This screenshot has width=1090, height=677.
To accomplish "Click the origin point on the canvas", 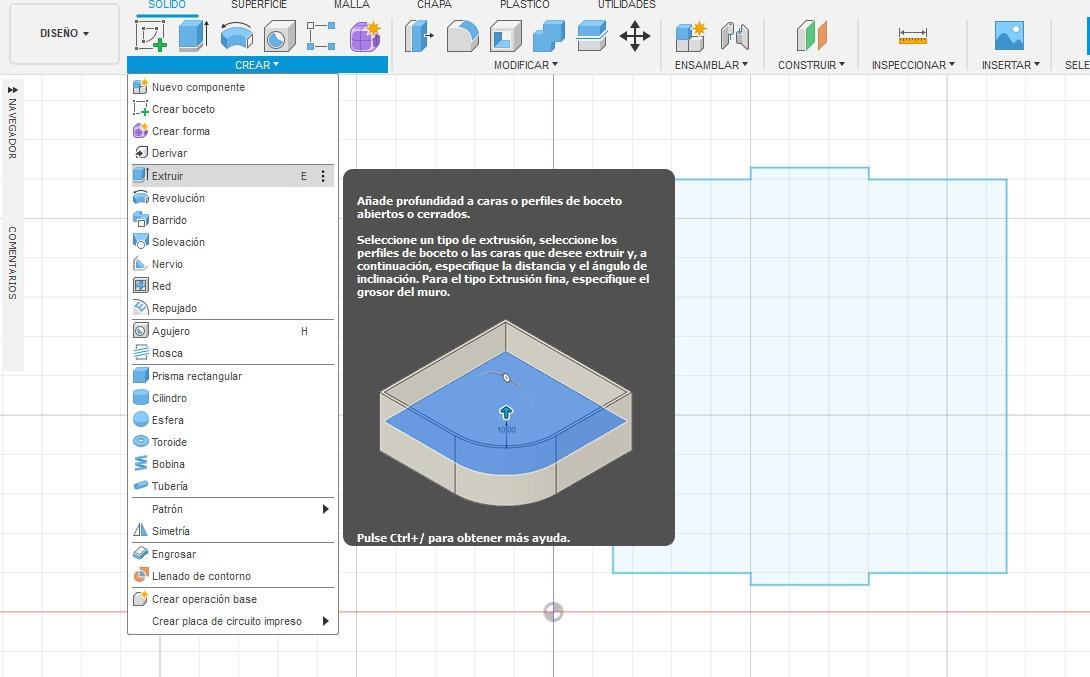I will (553, 612).
